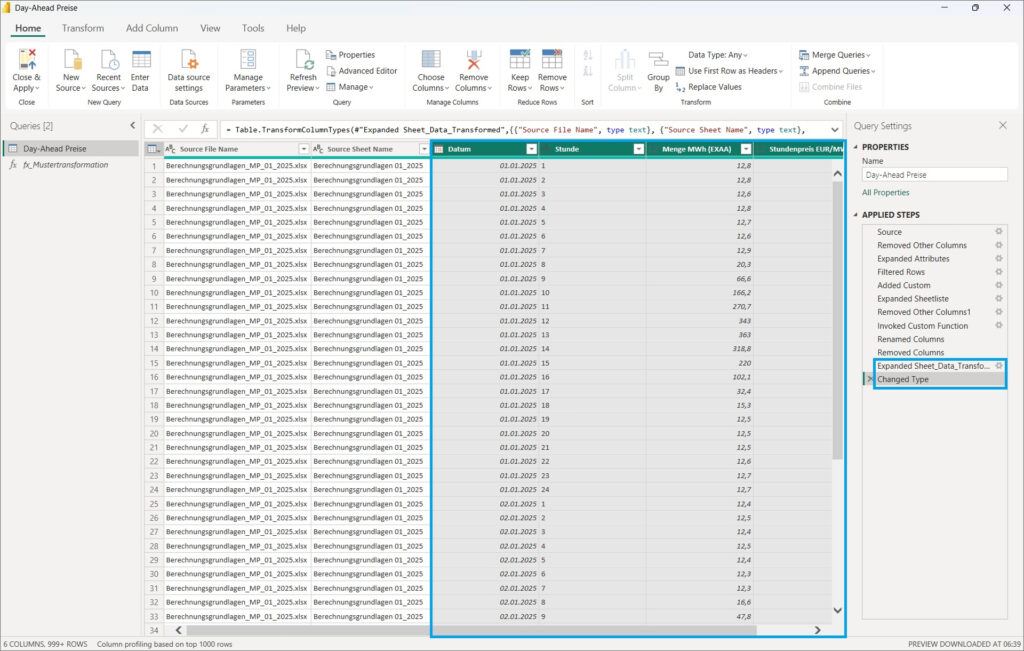Click the query Name input field
Viewport: 1024px width, 651px height.
[935, 174]
